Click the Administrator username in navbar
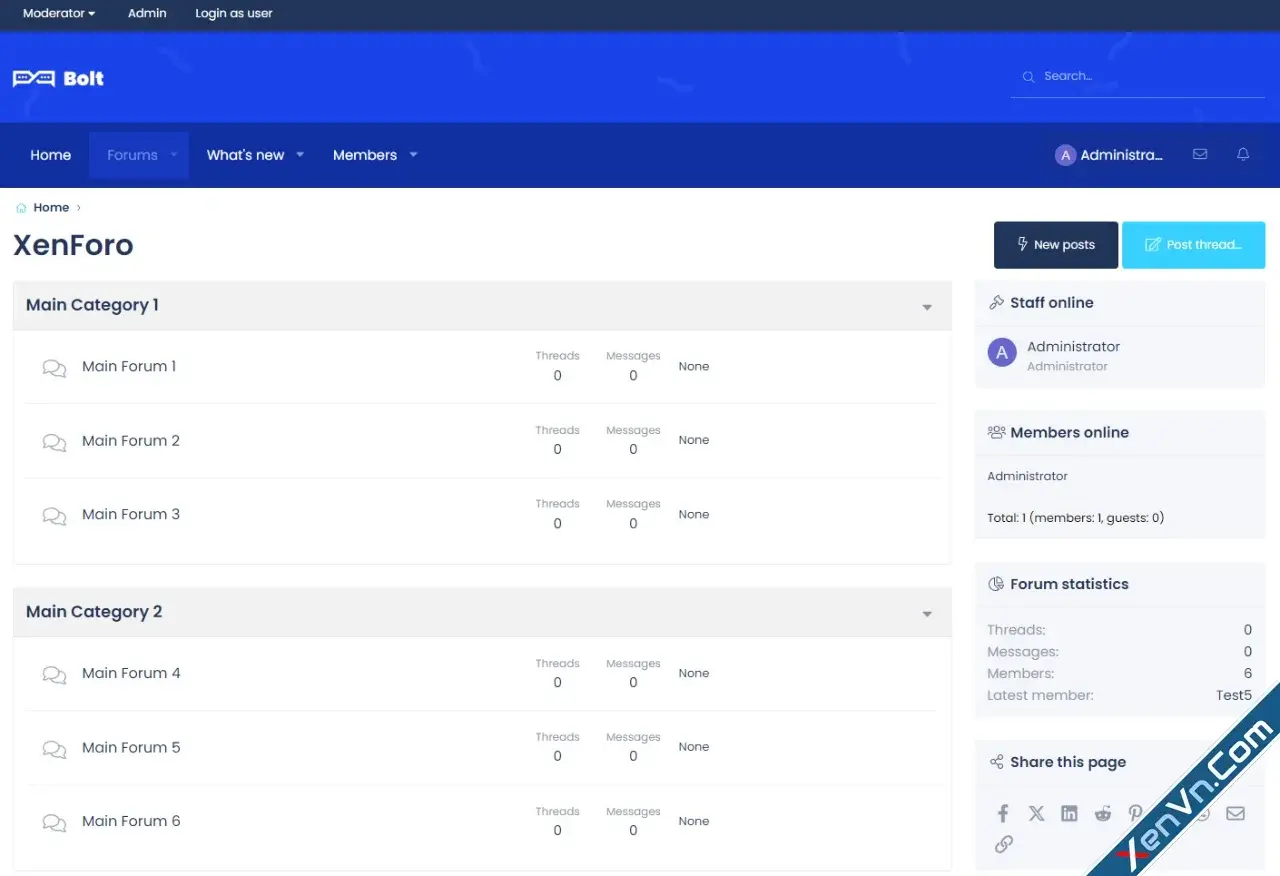 (1121, 155)
